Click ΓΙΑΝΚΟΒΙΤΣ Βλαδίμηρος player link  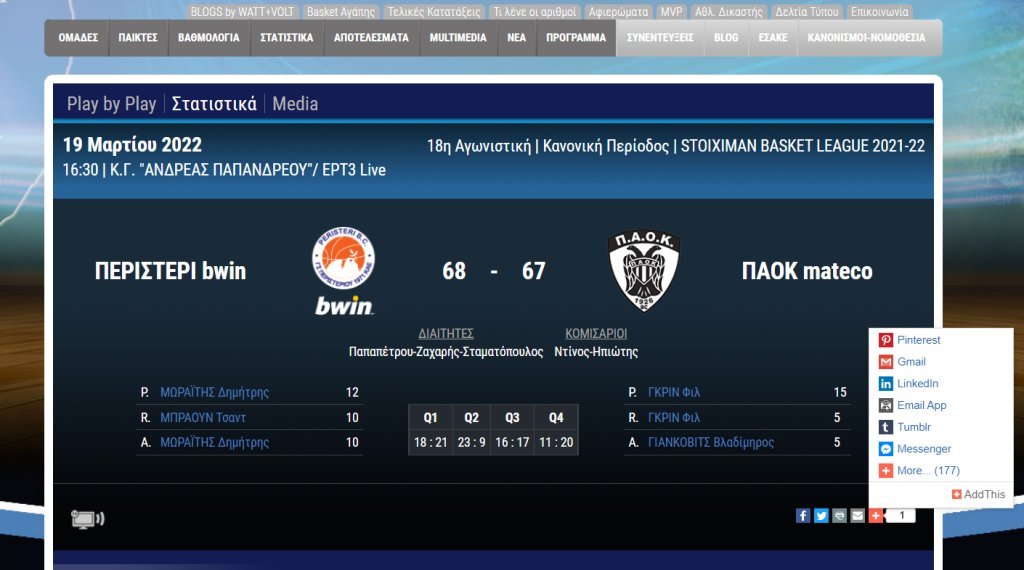click(710, 442)
